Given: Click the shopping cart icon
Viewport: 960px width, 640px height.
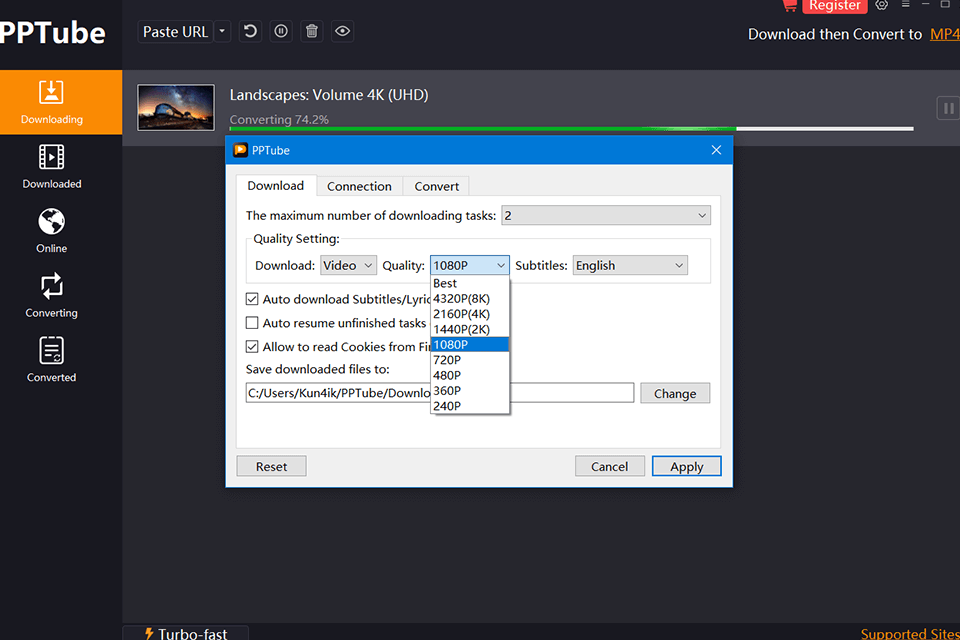Looking at the screenshot, I should click(789, 6).
